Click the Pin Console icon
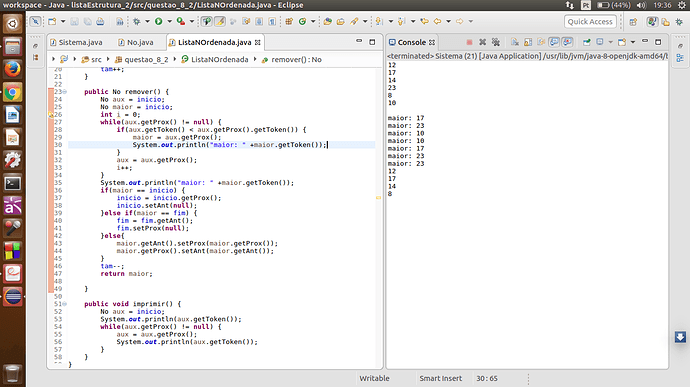The width and height of the screenshot is (690, 387). (x=587, y=42)
